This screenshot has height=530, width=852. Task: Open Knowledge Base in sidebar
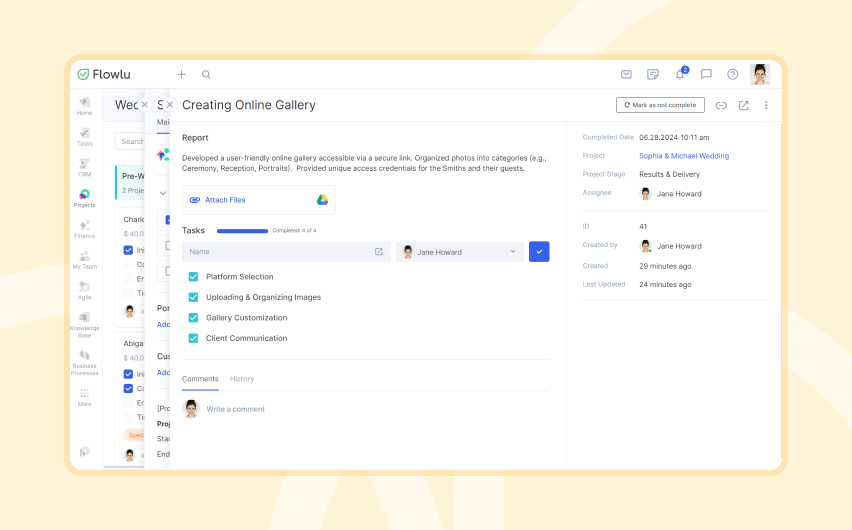coord(84,325)
